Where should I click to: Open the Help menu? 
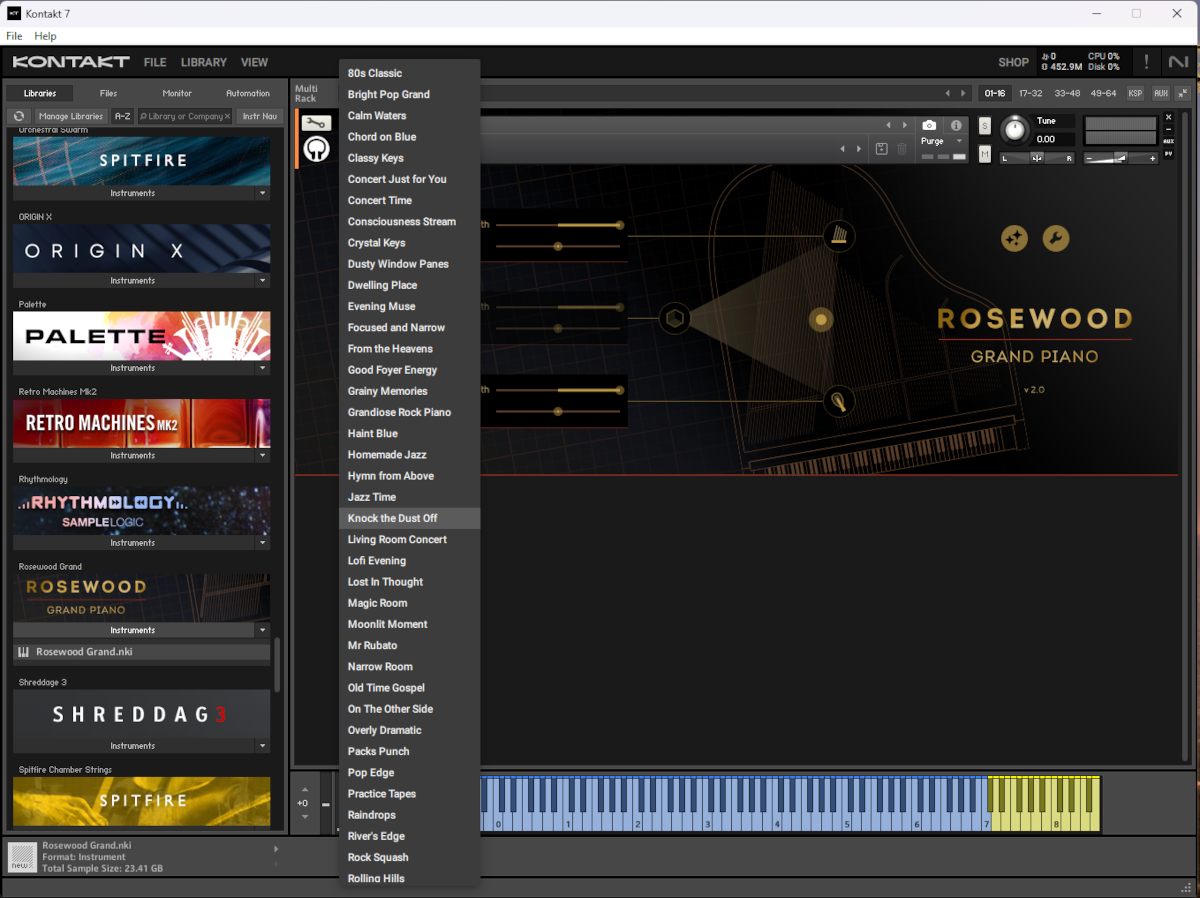[x=45, y=36]
